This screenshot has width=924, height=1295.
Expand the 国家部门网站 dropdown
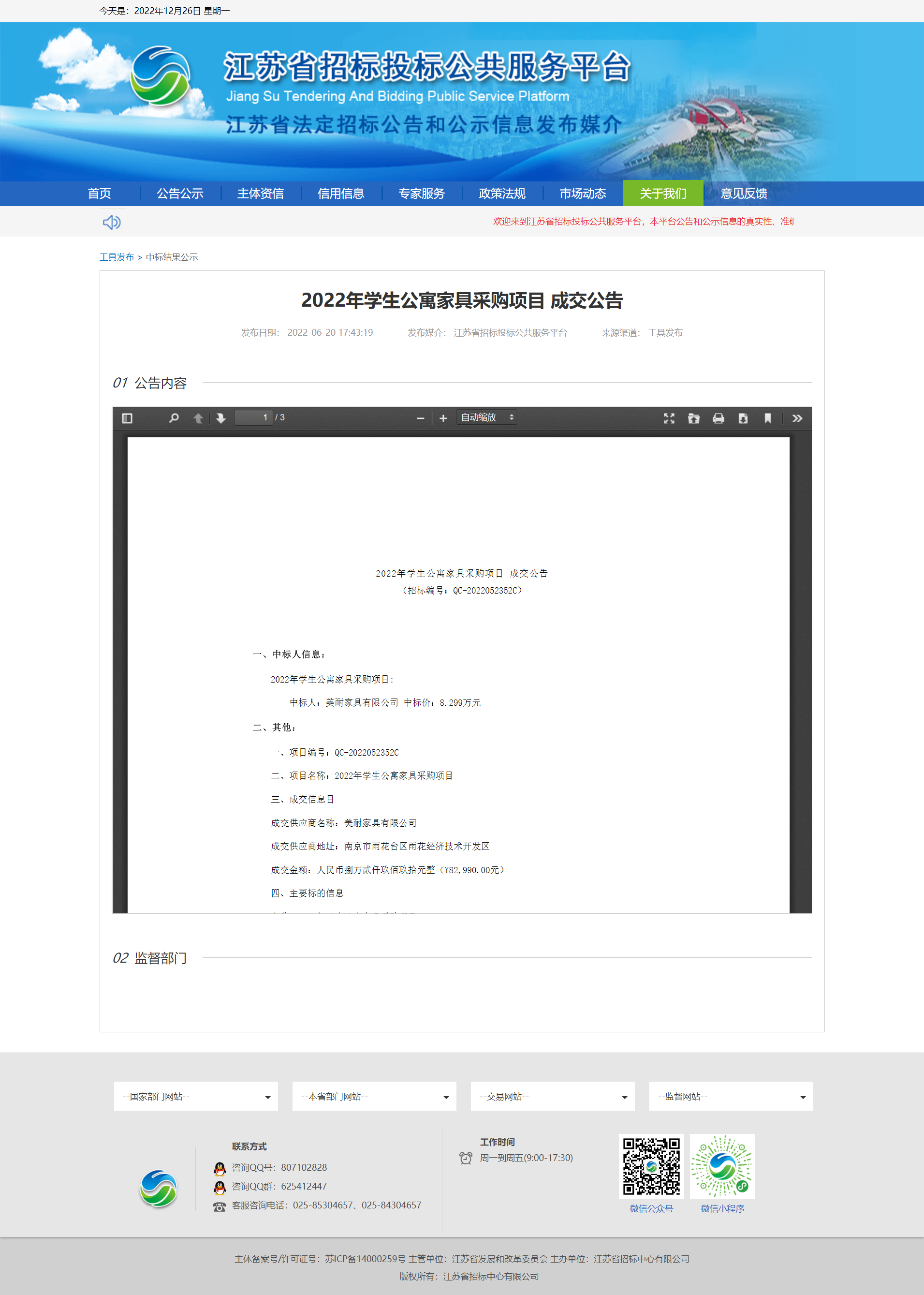(196, 1096)
